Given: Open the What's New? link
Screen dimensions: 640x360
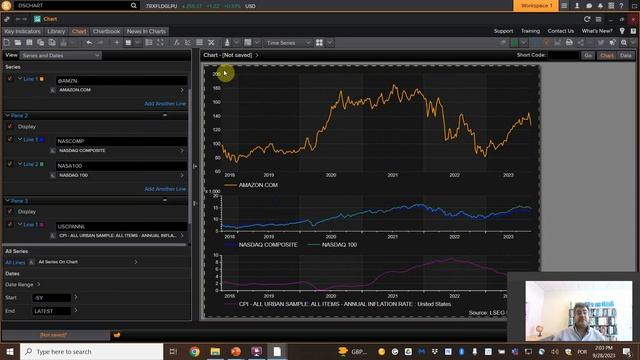Looking at the screenshot, I should point(597,31).
